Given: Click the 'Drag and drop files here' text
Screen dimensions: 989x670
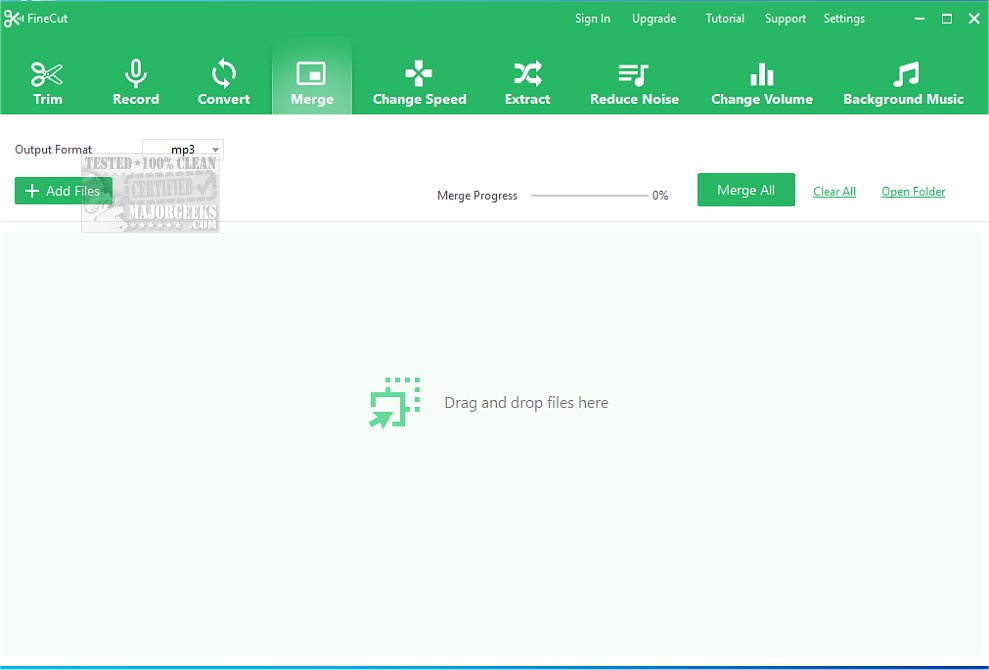Looking at the screenshot, I should coord(526,403).
